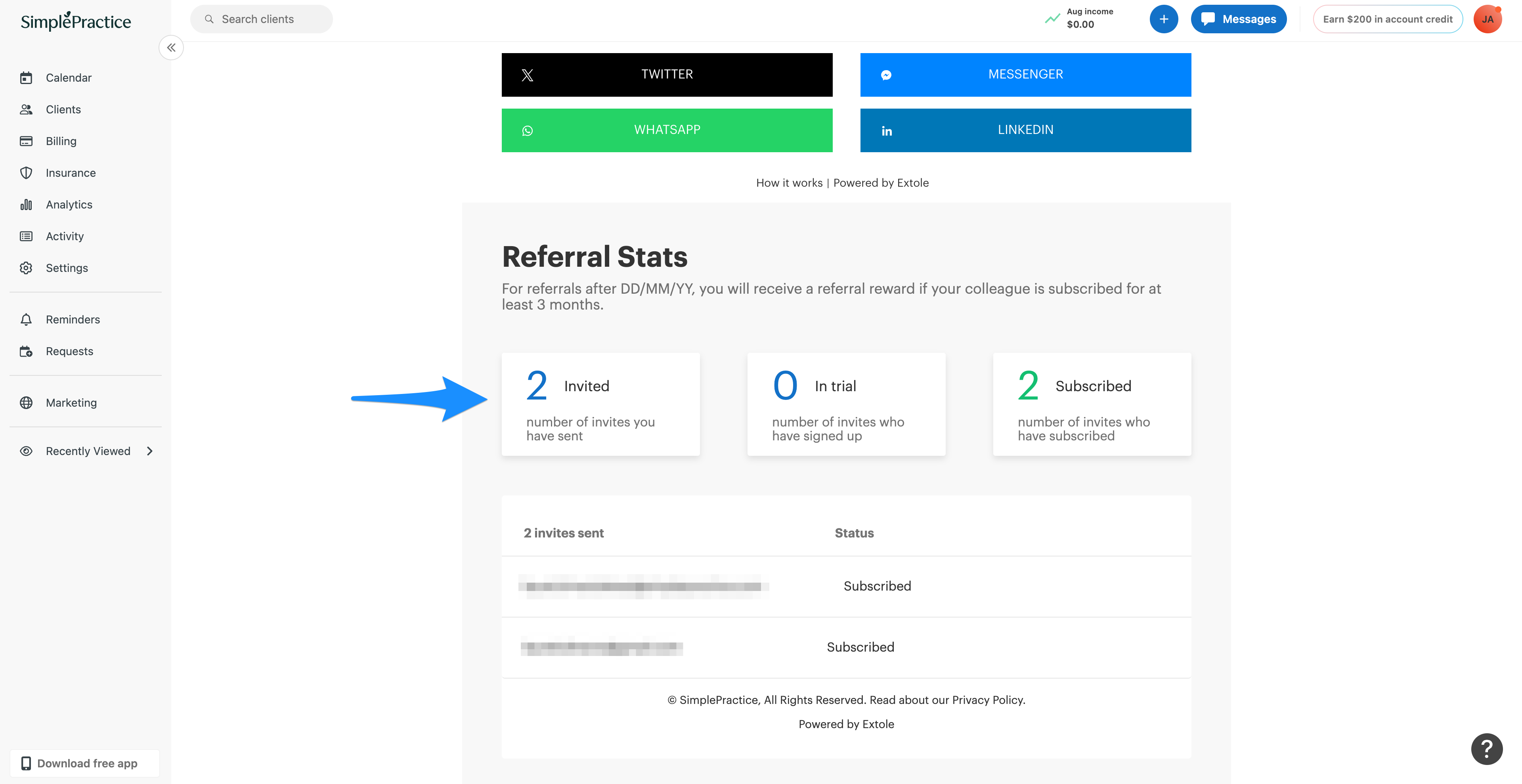The image size is (1522, 784).
Task: Click the Download free app button
Action: click(x=84, y=763)
